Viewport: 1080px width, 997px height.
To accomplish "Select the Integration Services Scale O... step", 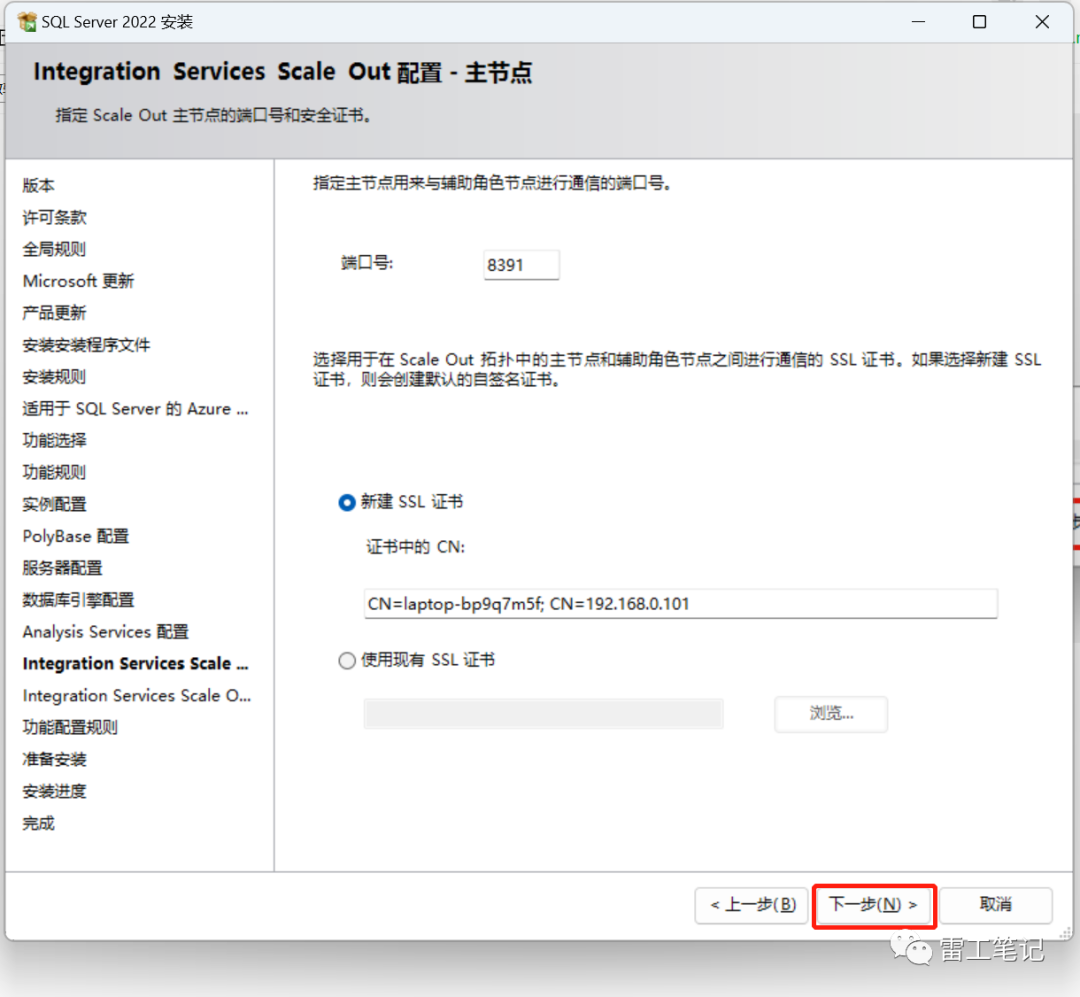I will pyautogui.click(x=137, y=696).
